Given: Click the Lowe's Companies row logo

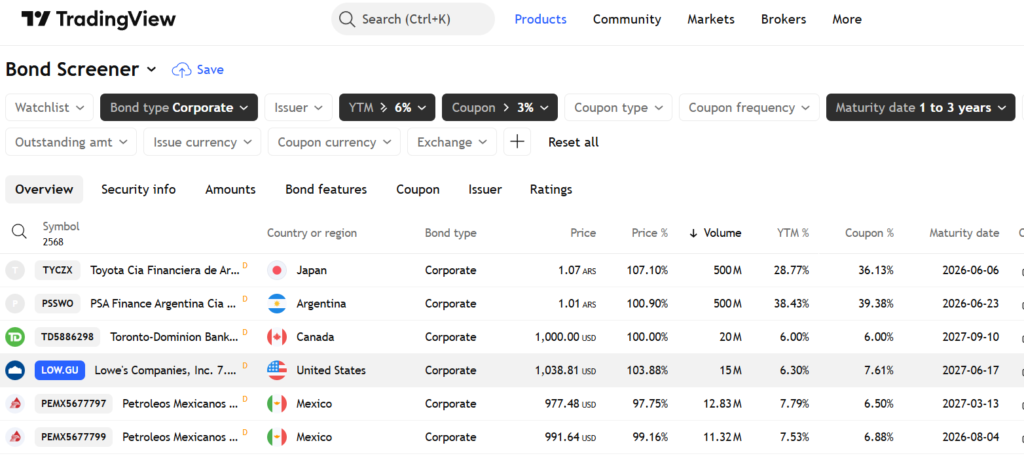Looking at the screenshot, I should pos(15,370).
